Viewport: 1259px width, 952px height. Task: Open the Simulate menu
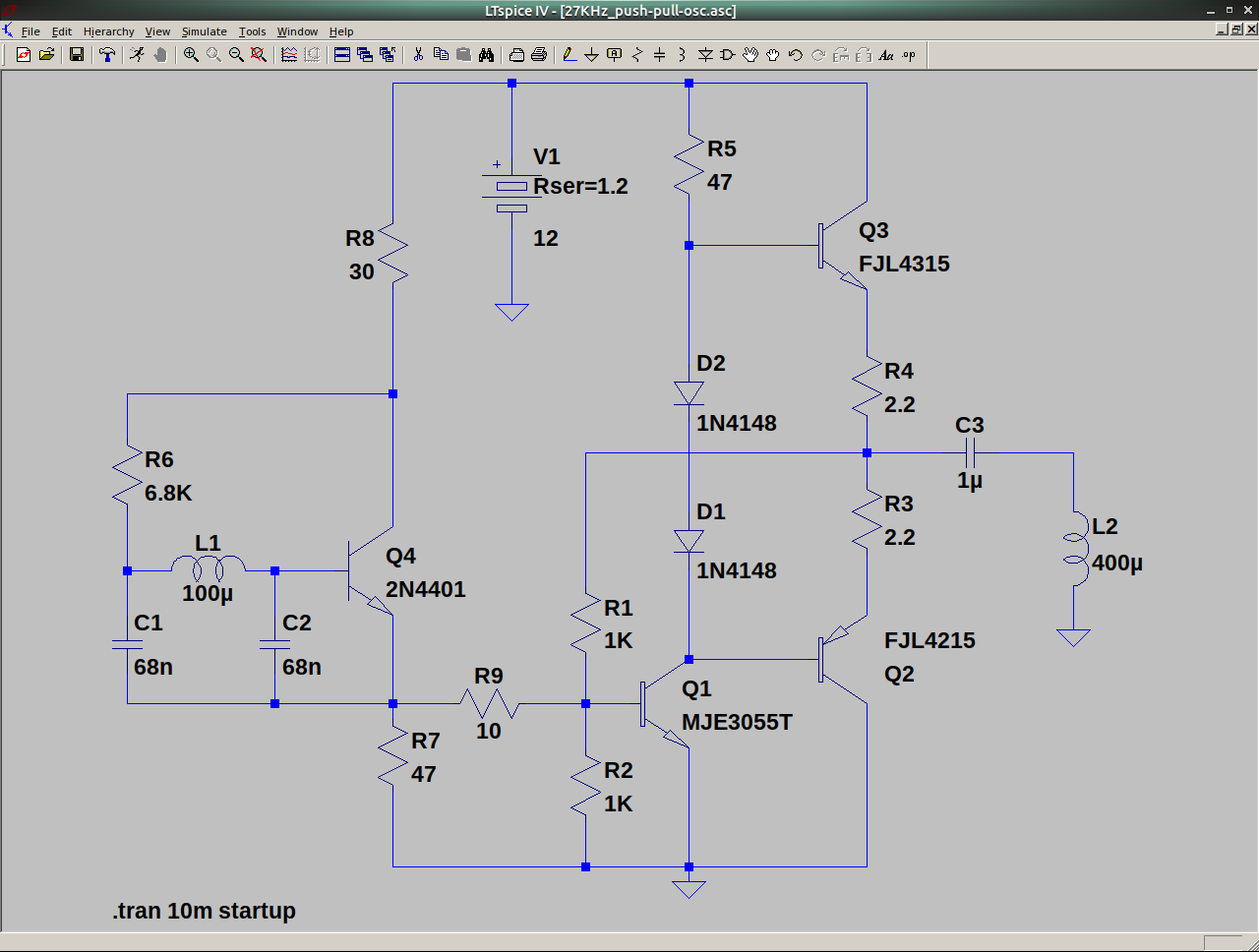click(205, 31)
